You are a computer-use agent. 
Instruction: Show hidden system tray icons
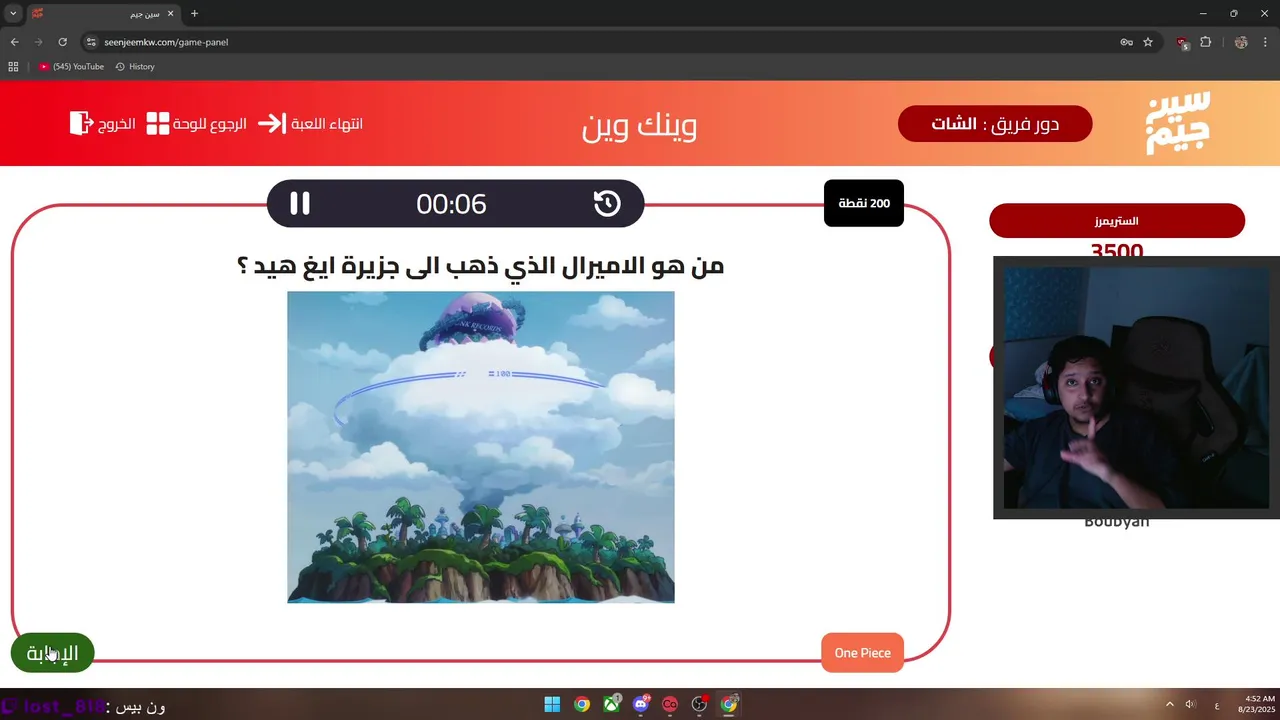click(1170, 704)
